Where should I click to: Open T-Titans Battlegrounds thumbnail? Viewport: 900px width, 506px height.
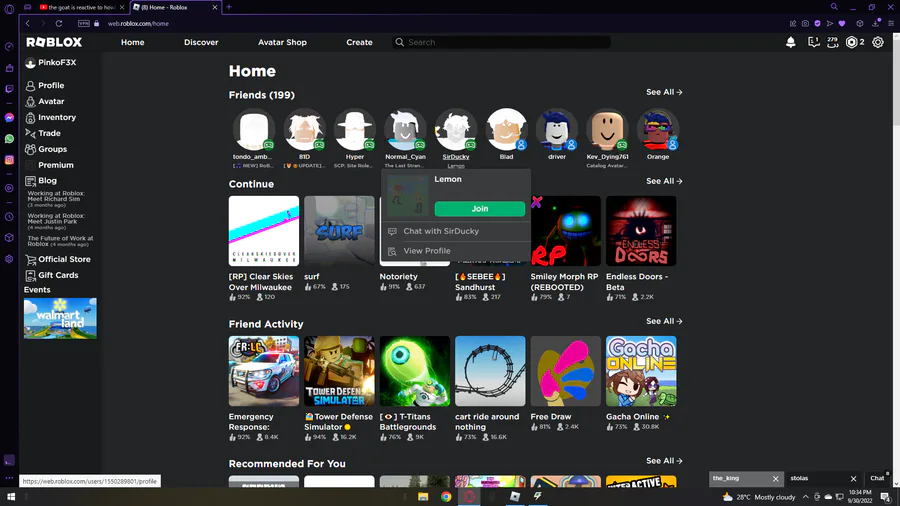414,371
